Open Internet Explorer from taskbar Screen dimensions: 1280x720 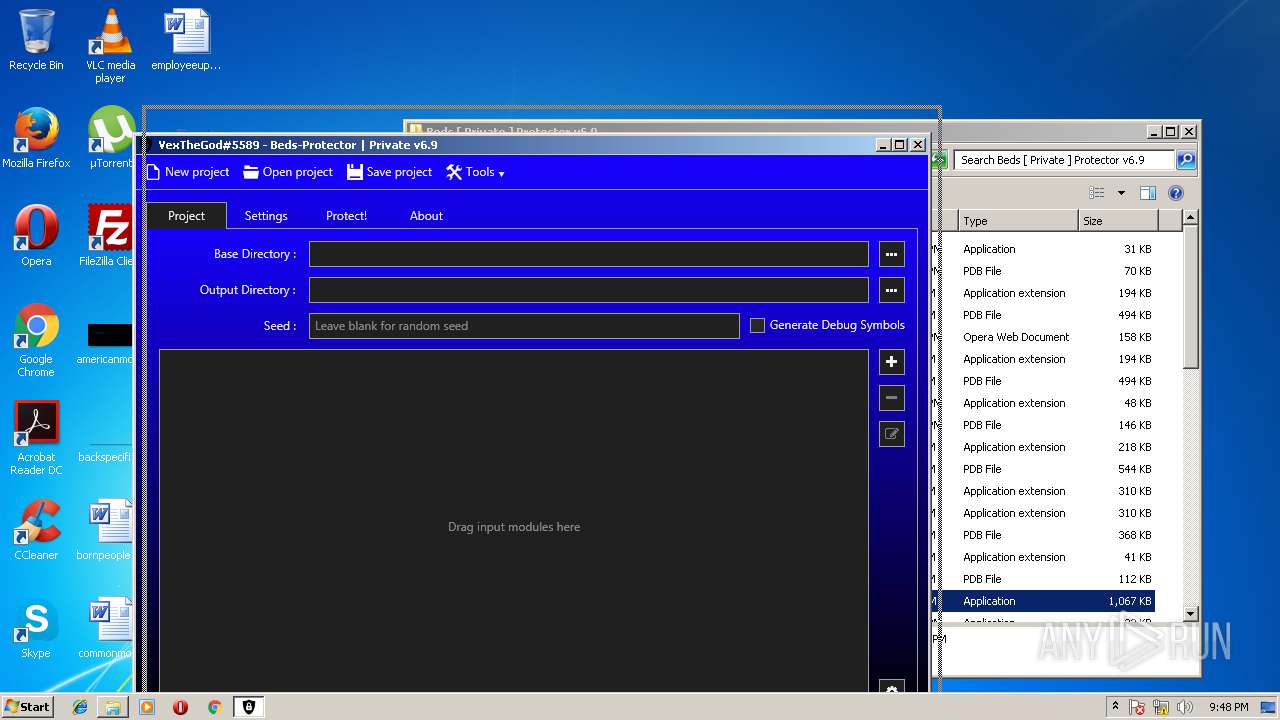tap(80, 707)
